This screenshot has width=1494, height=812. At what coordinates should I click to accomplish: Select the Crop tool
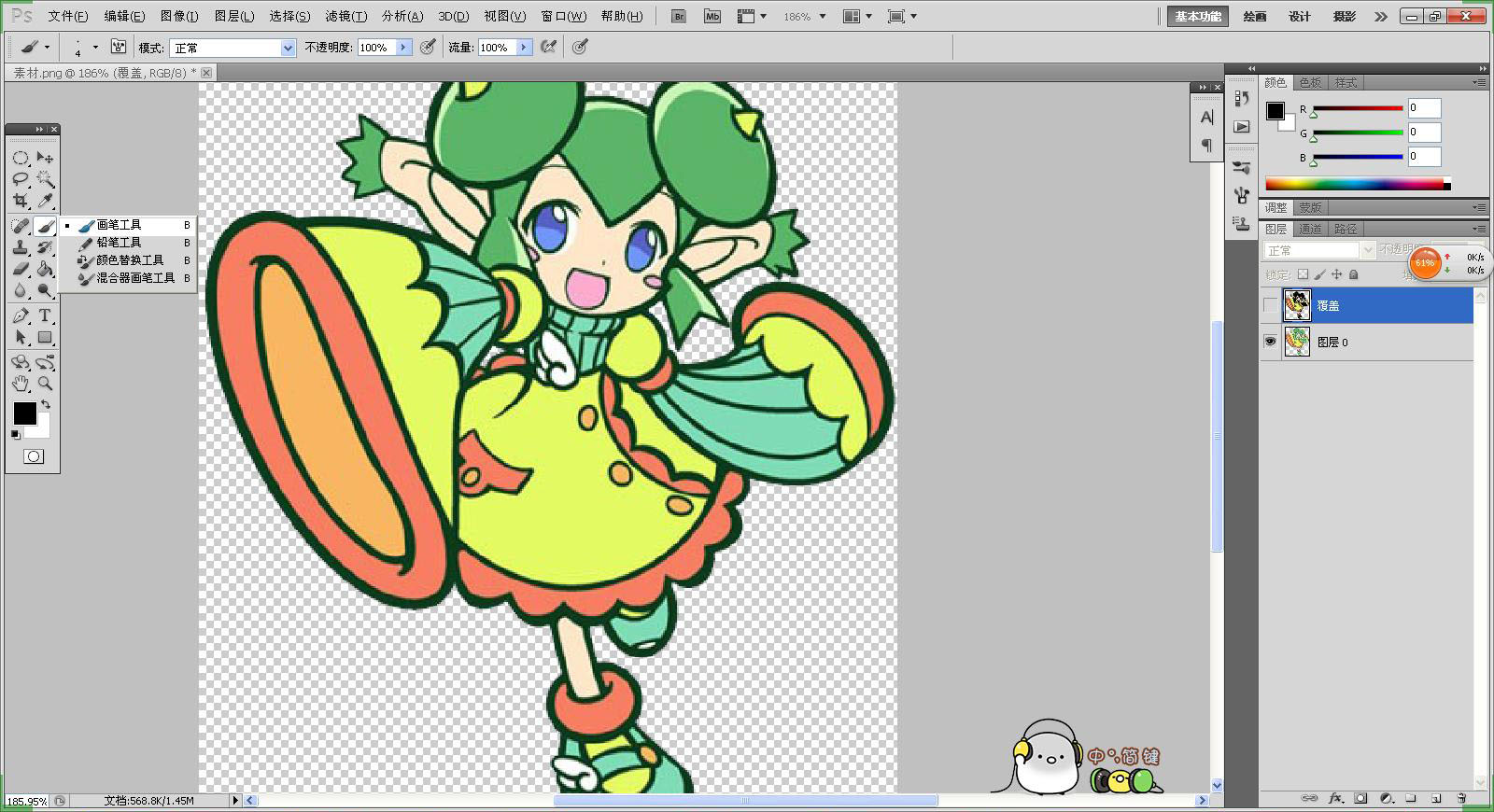(21, 201)
